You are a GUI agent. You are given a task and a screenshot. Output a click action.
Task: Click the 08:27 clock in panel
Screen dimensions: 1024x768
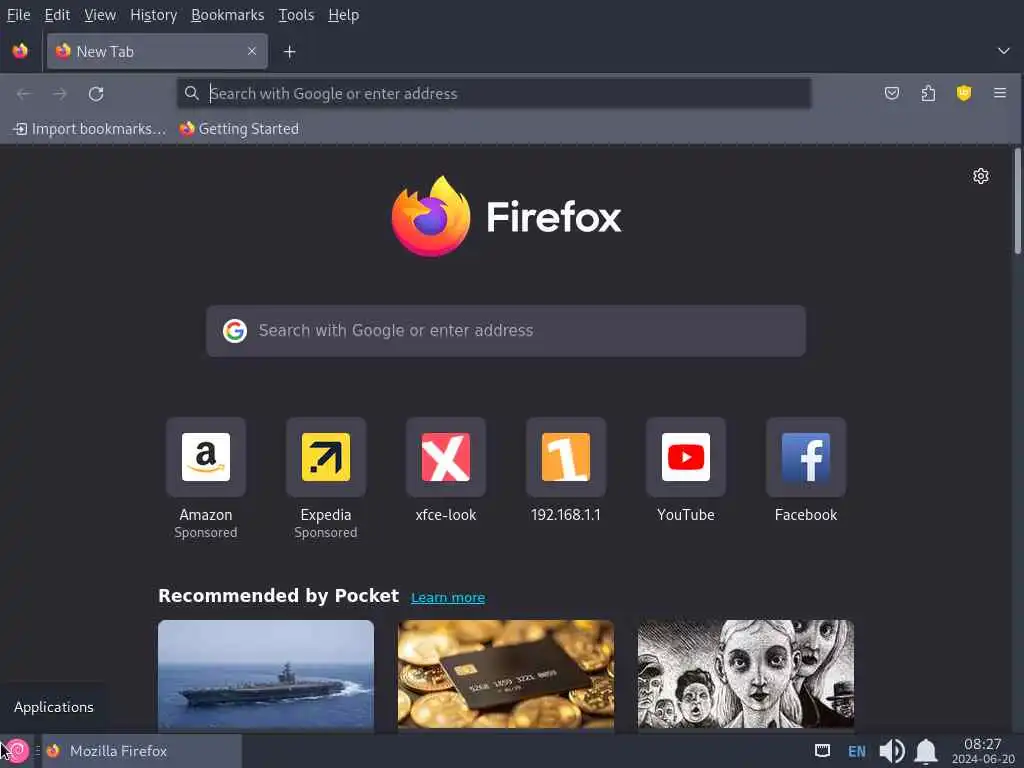[982, 744]
